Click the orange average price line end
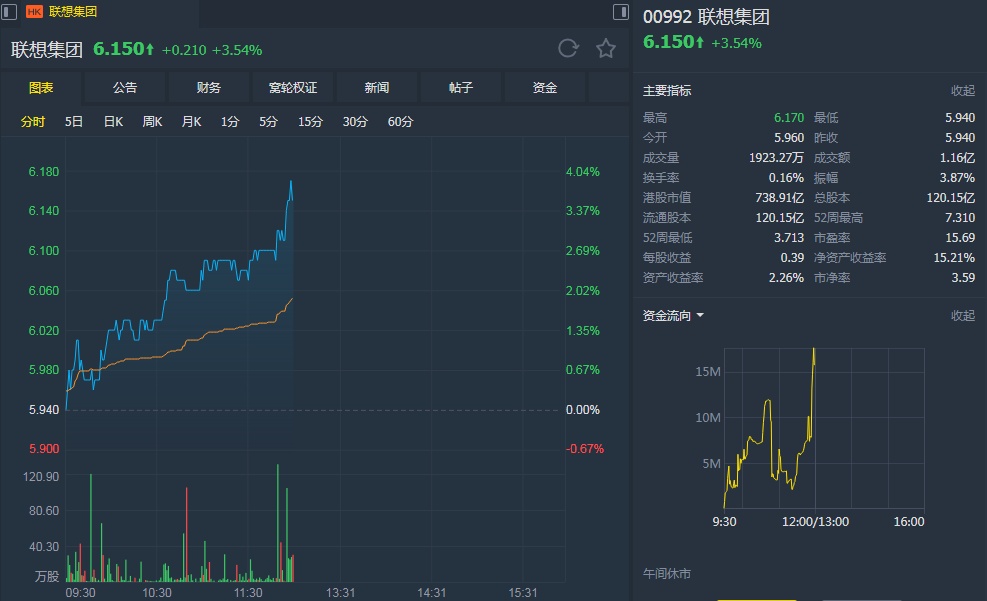The width and height of the screenshot is (987, 601). (292, 299)
